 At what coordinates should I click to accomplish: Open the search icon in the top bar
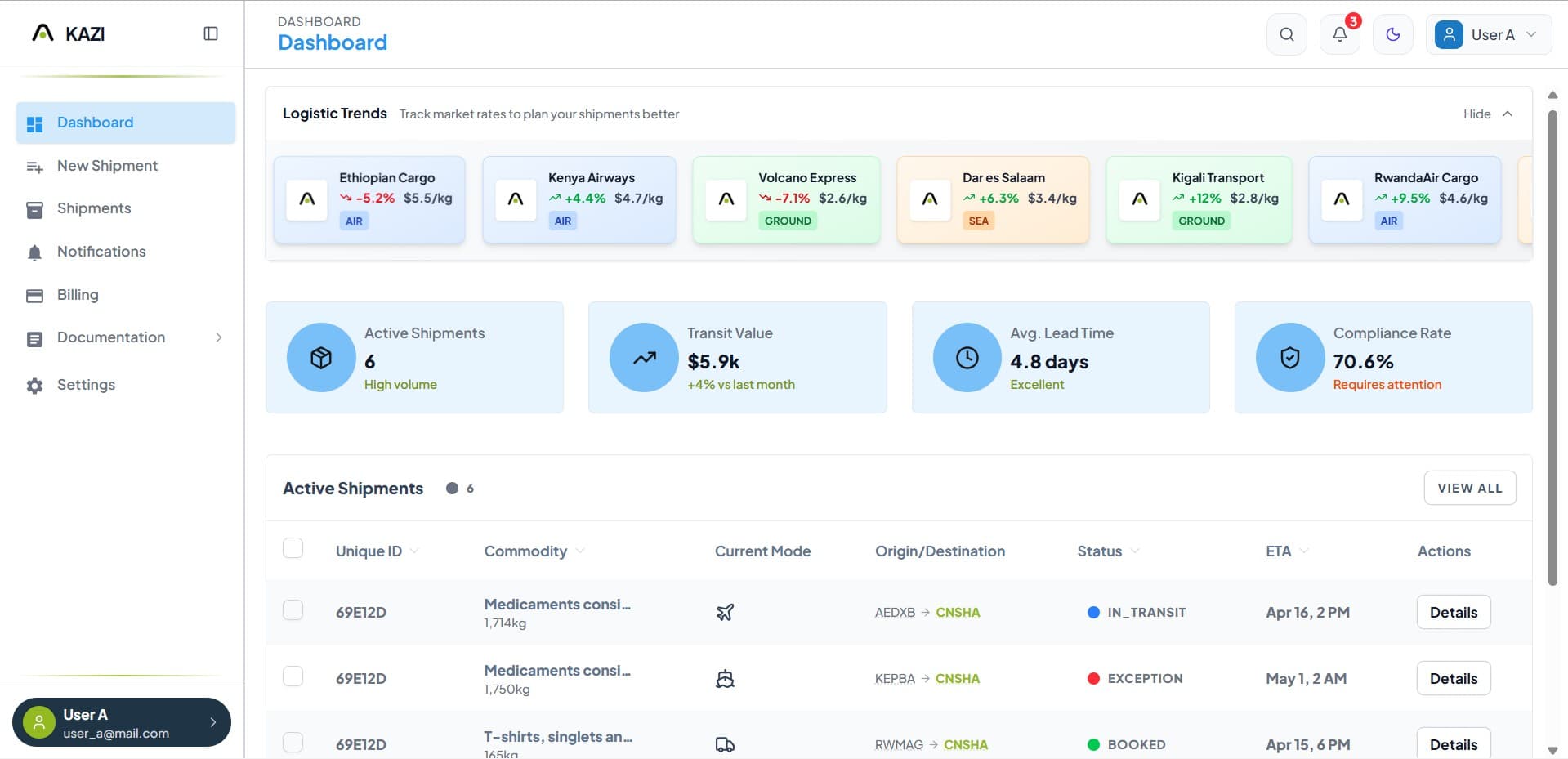[1286, 34]
